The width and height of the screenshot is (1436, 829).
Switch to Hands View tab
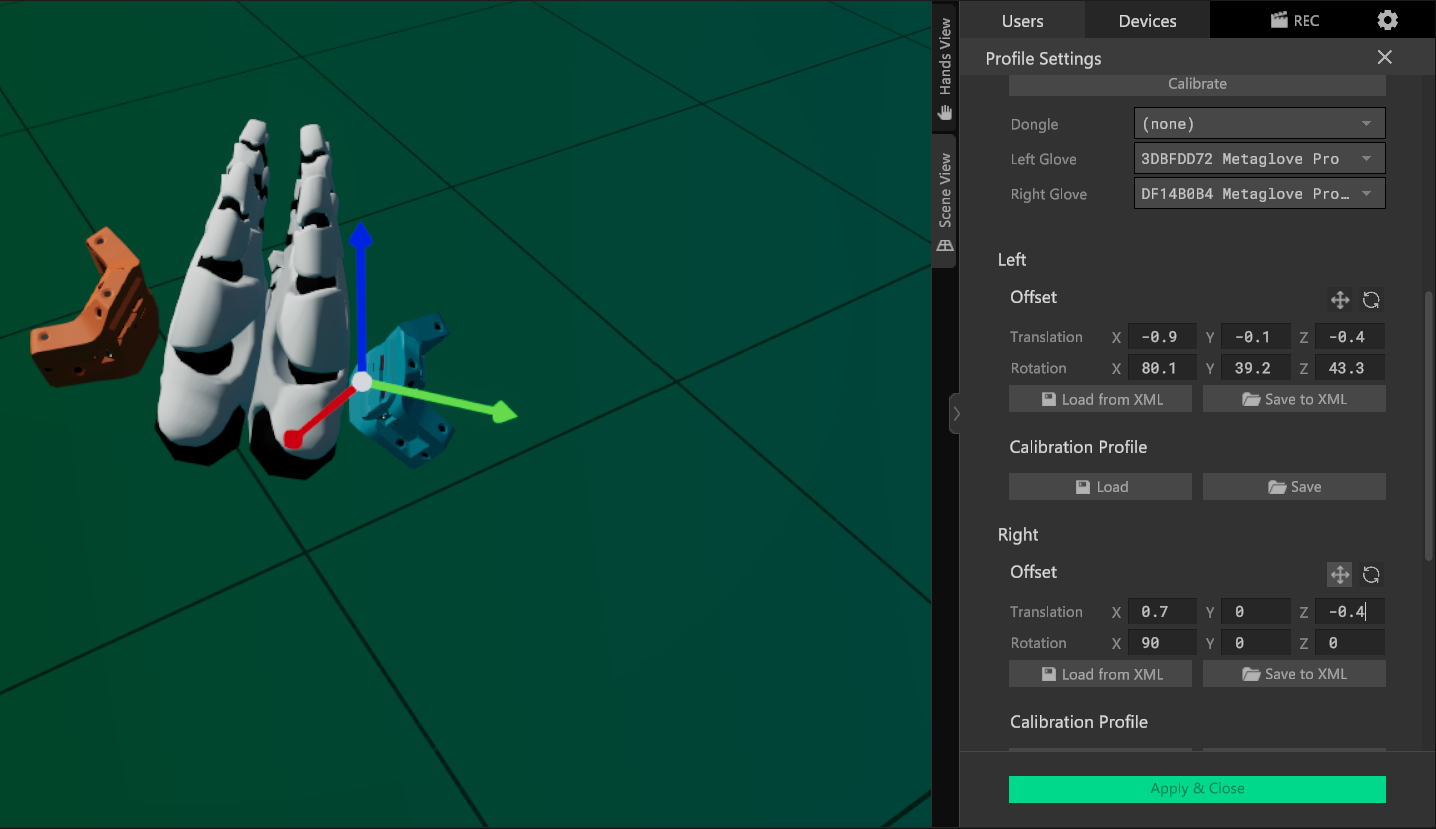[945, 68]
